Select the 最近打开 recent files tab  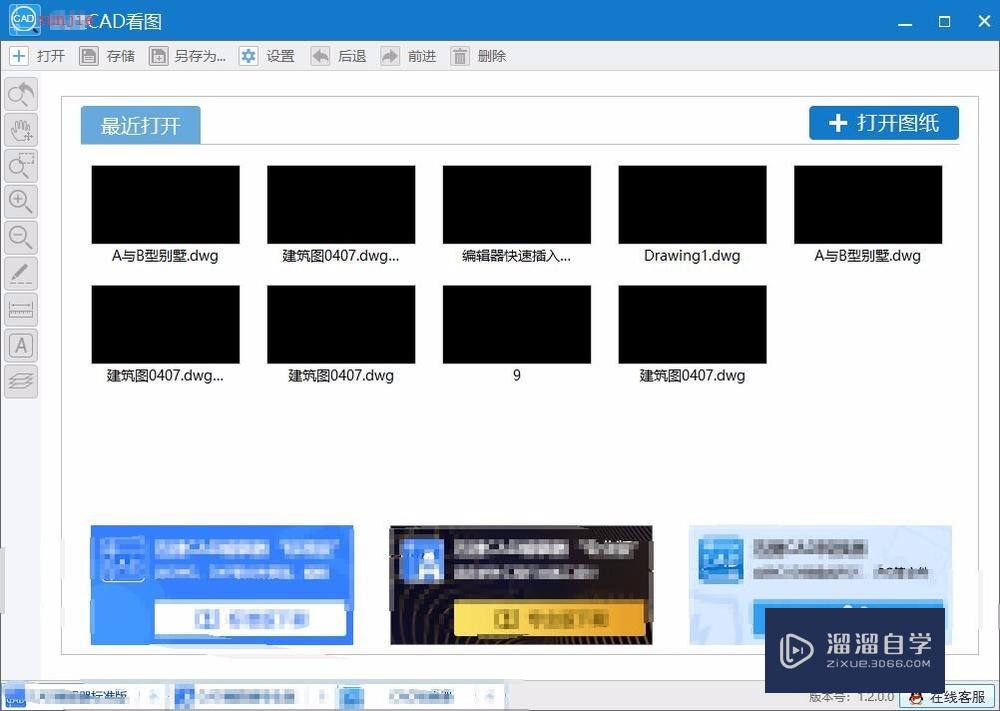point(140,125)
